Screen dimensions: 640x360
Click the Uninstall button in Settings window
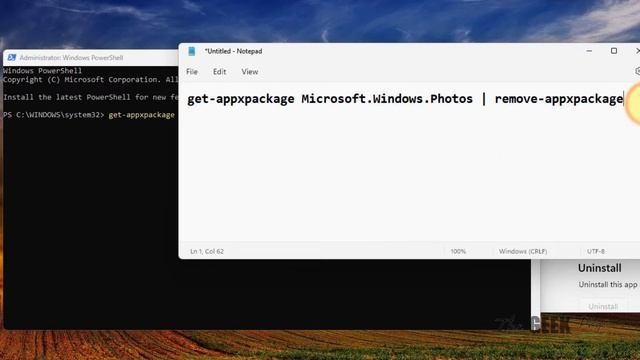click(x=603, y=306)
